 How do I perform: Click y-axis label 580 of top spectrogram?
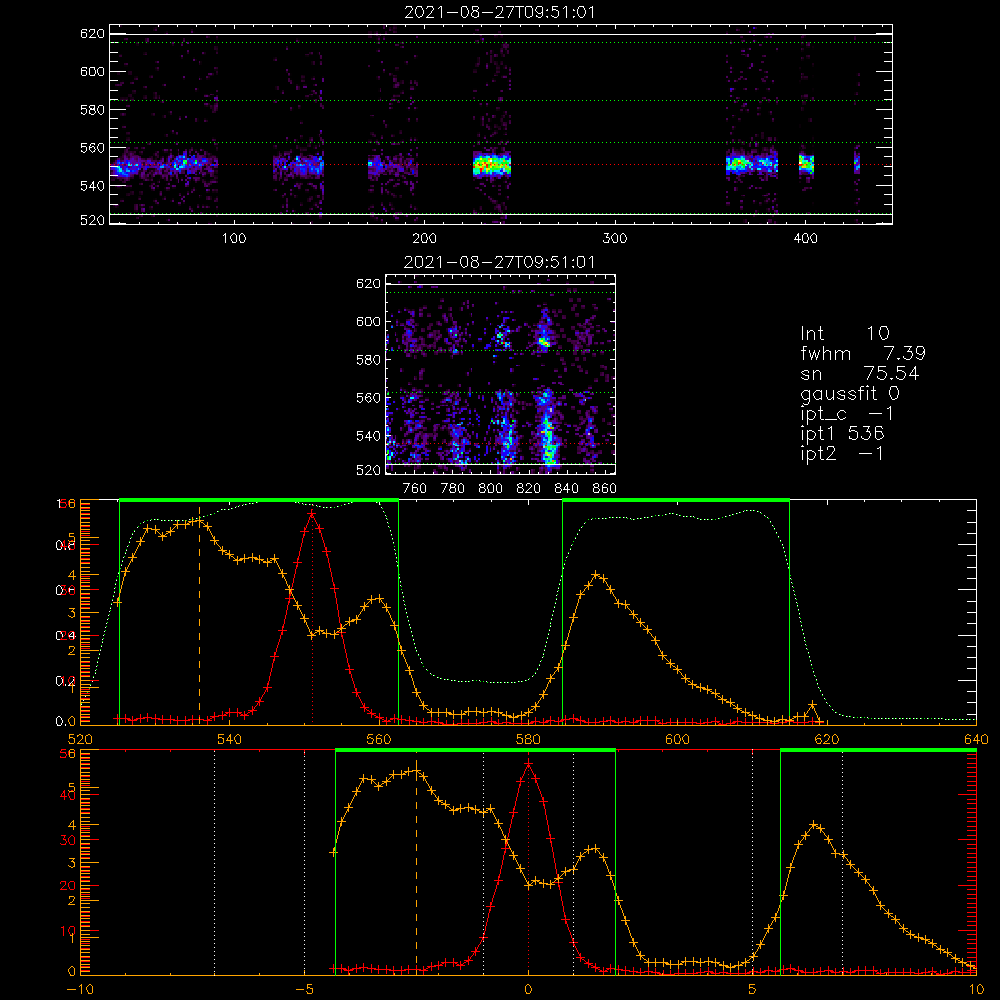pyautogui.click(x=92, y=110)
